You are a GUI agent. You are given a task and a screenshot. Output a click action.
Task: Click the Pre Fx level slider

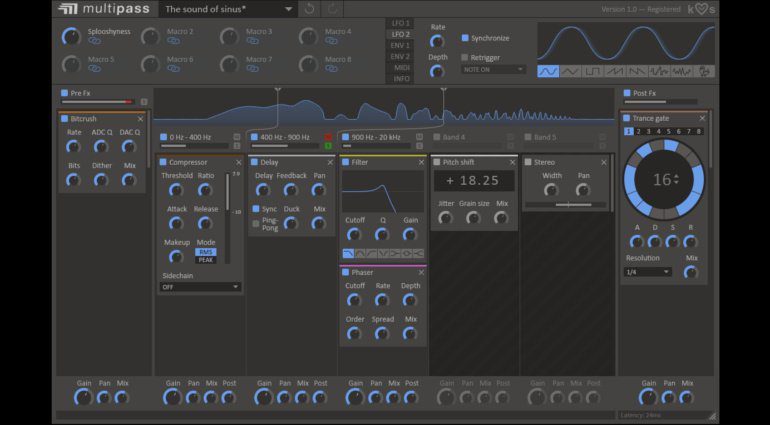pyautogui.click(x=97, y=102)
